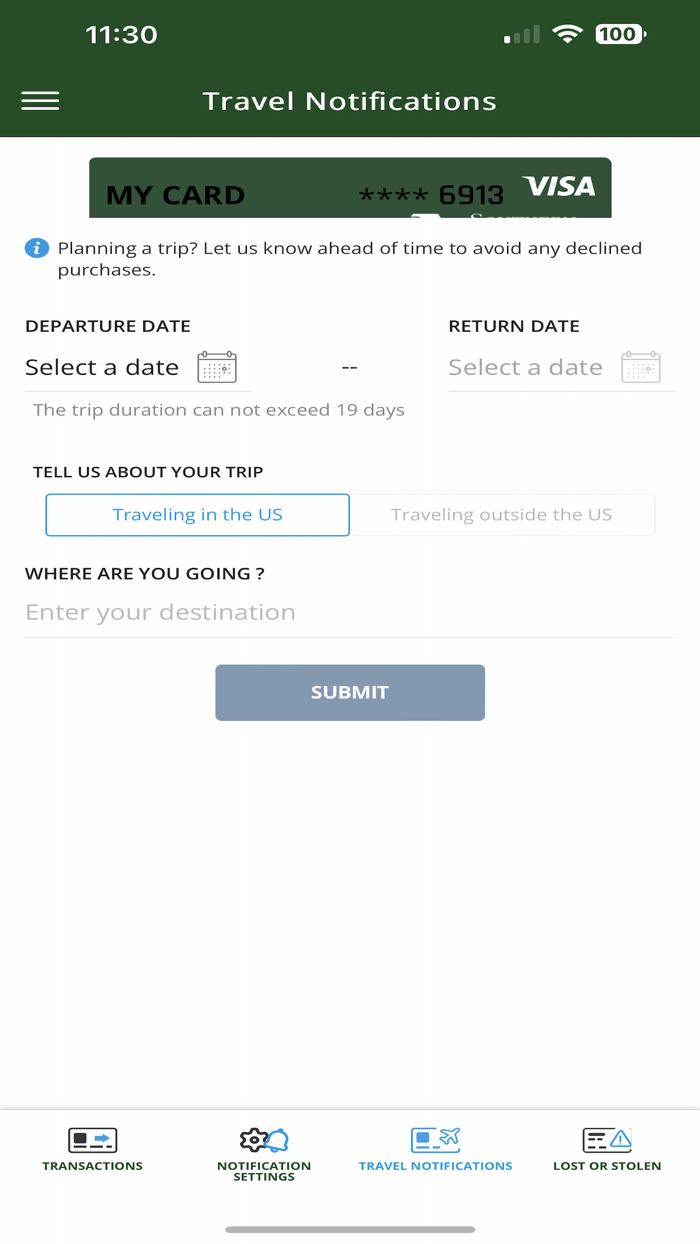Tap the My Card Visa thumbnail
Image resolution: width=700 pixels, height=1244 pixels.
click(x=350, y=188)
